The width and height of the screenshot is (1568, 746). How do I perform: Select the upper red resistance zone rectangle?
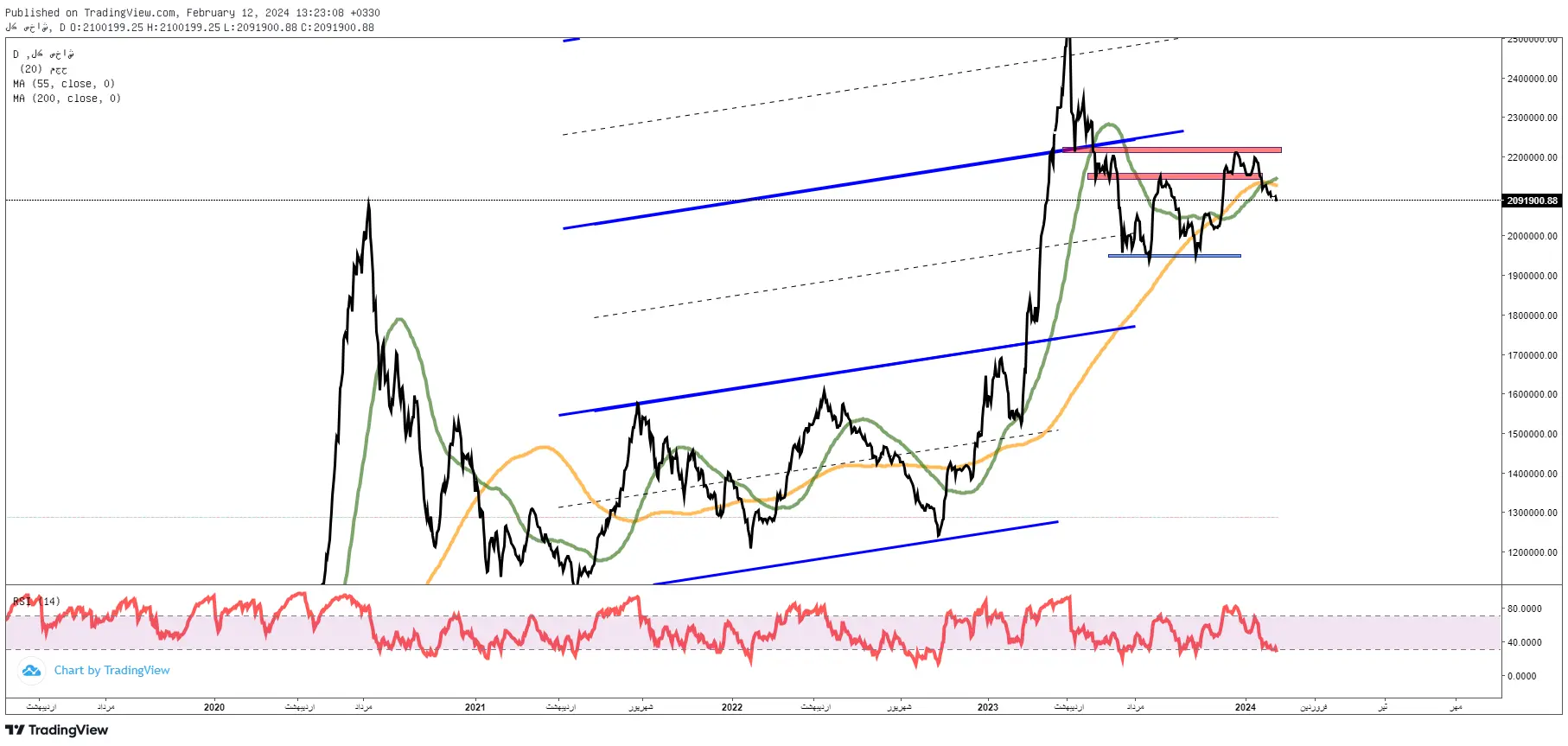point(1172,150)
